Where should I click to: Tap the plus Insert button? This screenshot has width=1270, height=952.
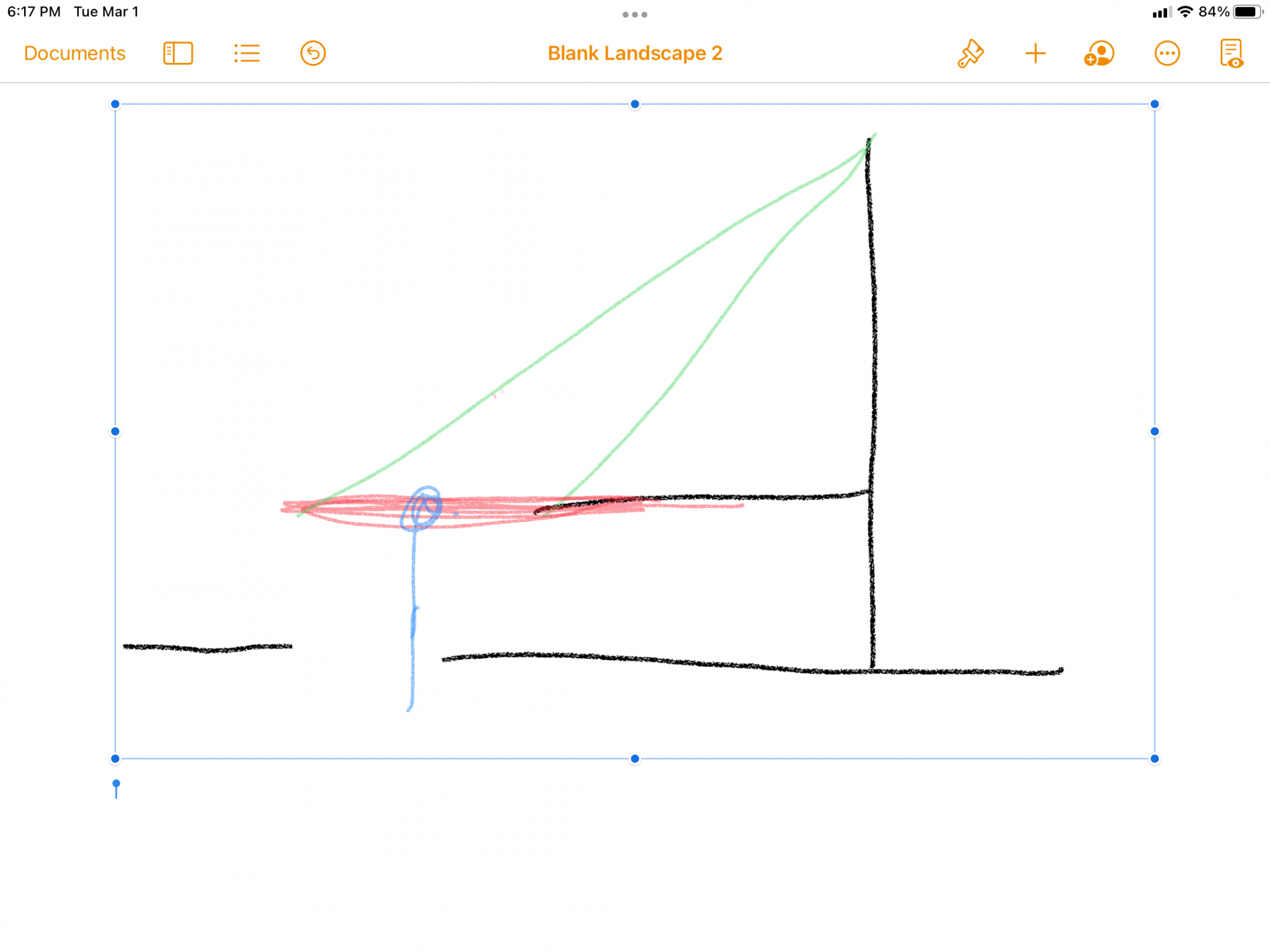1035,53
